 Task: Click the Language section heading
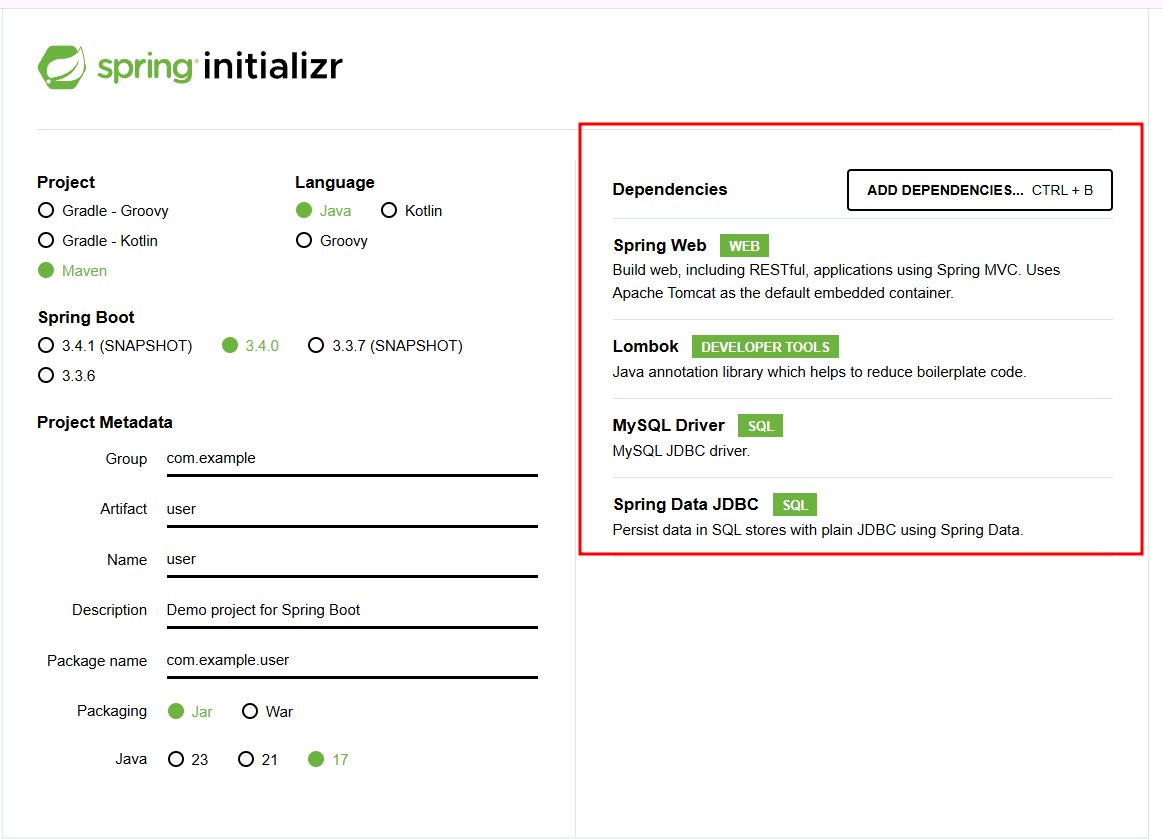pos(335,182)
